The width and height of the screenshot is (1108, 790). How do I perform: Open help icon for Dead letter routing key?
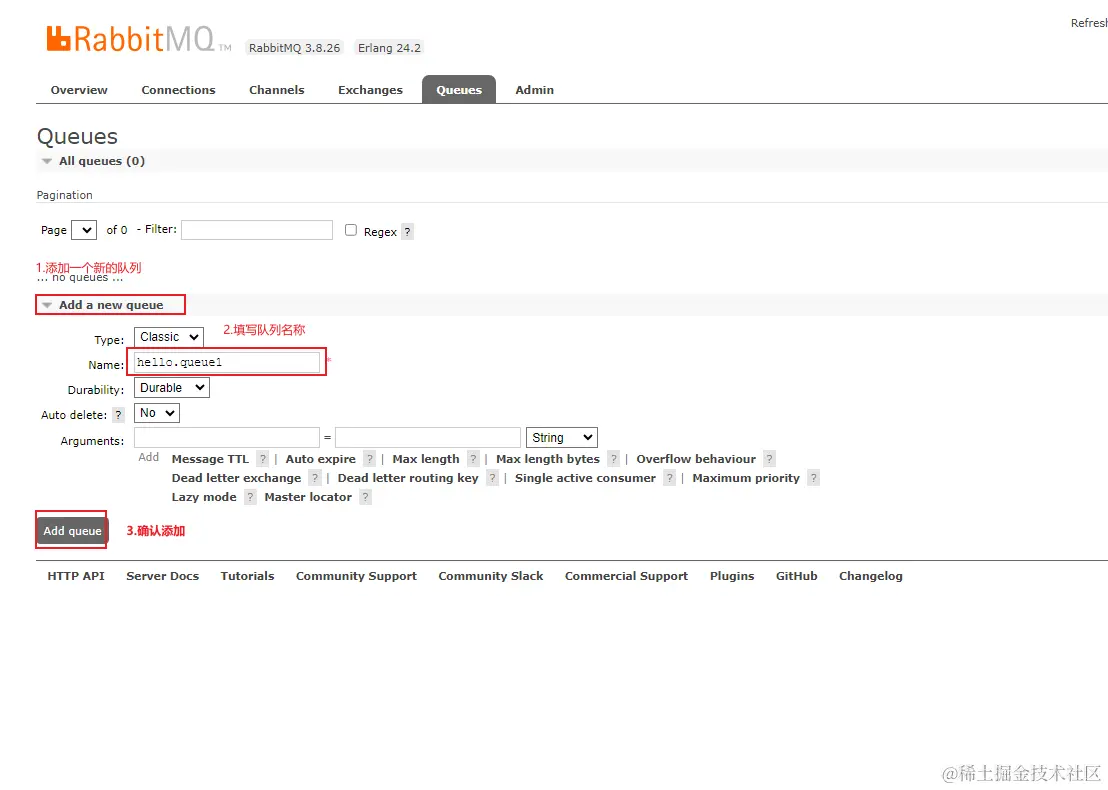point(493,478)
